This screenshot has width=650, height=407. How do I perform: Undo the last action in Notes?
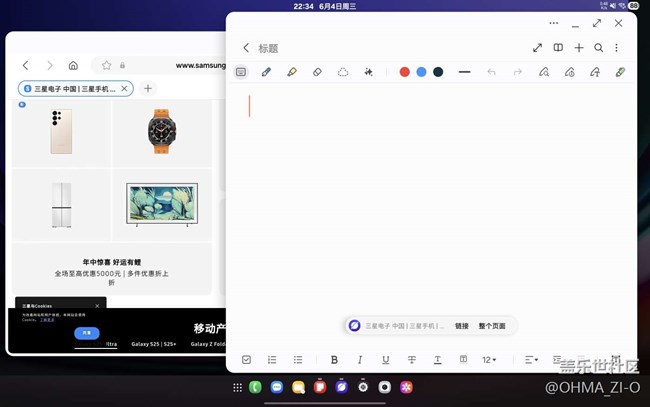tap(491, 72)
